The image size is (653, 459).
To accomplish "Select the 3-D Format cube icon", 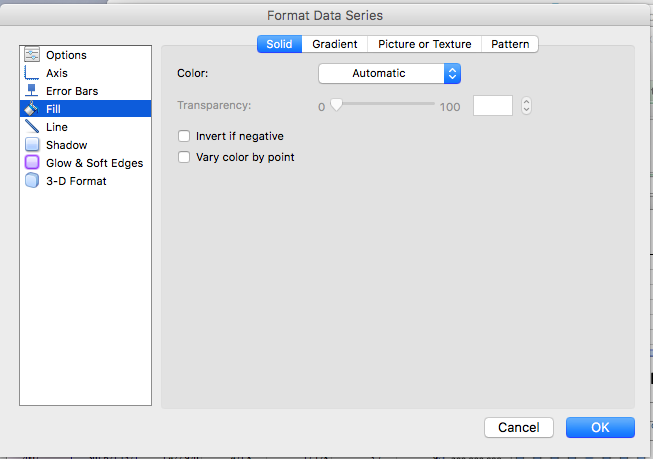I will [31, 181].
